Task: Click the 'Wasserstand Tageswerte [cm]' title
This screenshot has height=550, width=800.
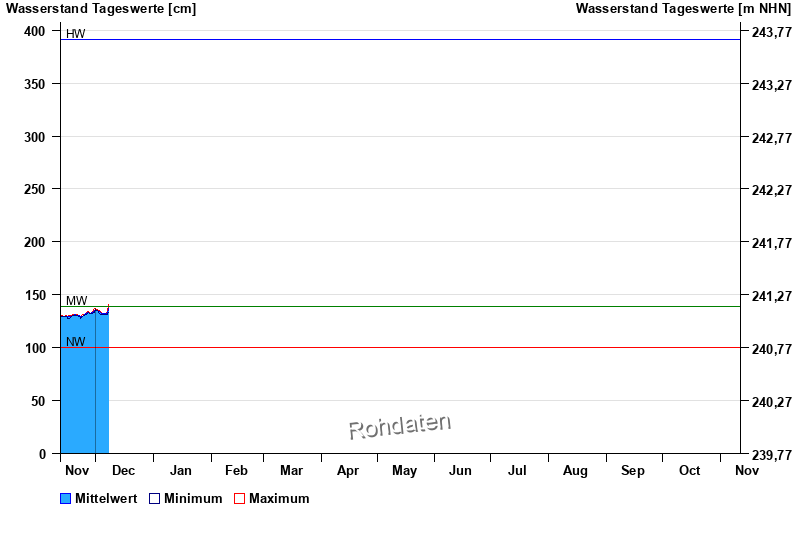Action: pos(101,9)
